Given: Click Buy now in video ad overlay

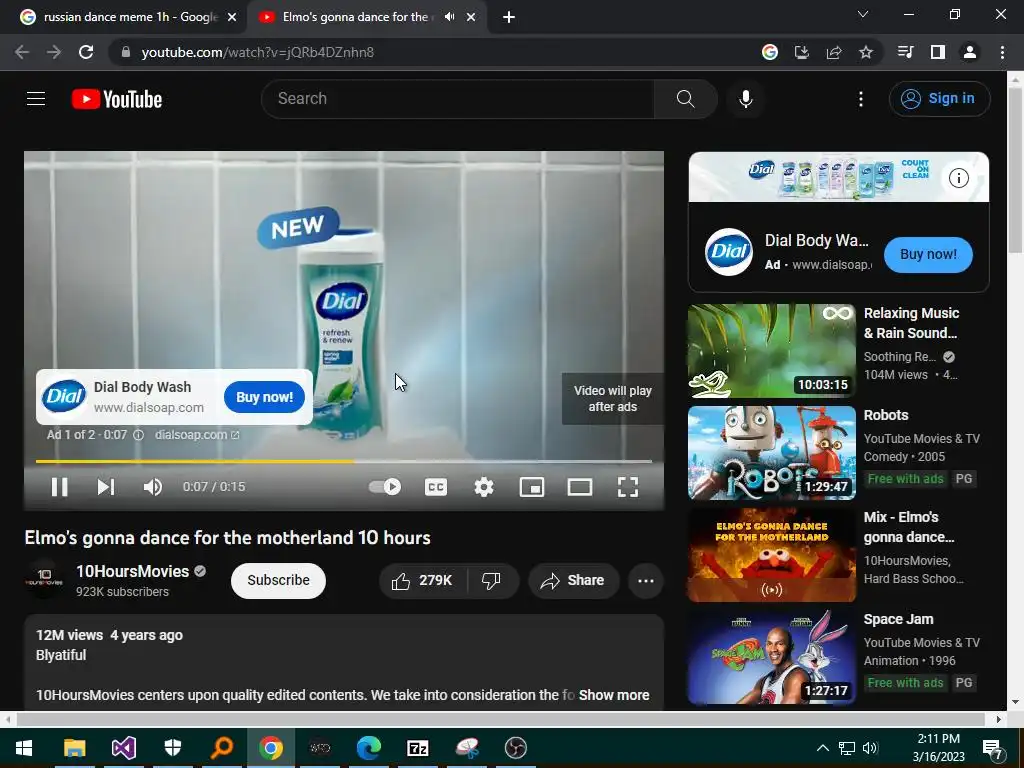Looking at the screenshot, I should (264, 397).
